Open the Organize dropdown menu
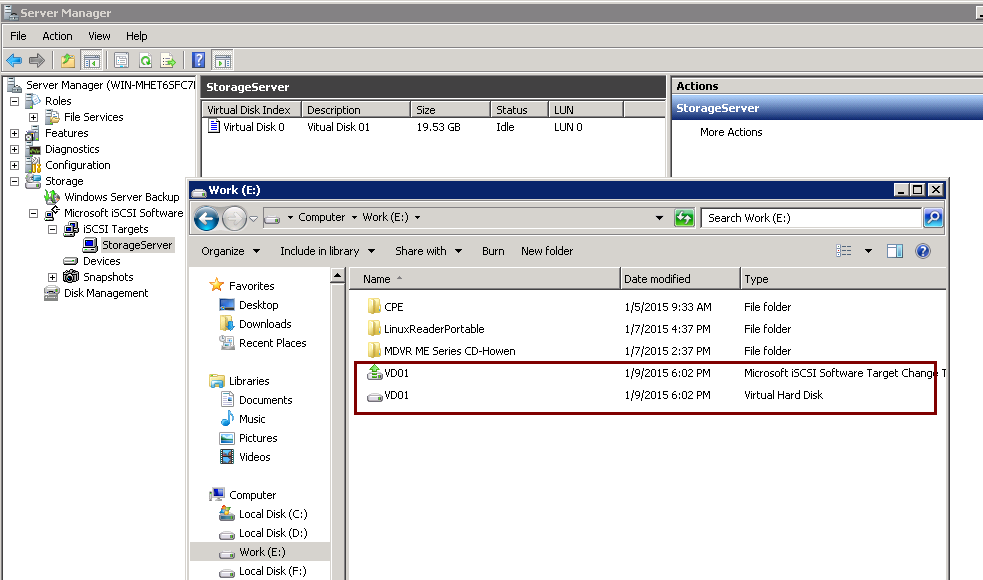Image resolution: width=983 pixels, height=580 pixels. [x=230, y=251]
